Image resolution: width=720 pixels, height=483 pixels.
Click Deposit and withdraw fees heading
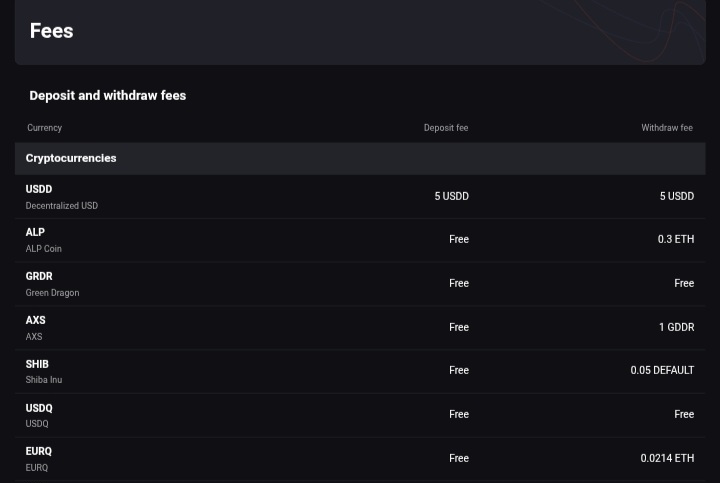tap(108, 95)
